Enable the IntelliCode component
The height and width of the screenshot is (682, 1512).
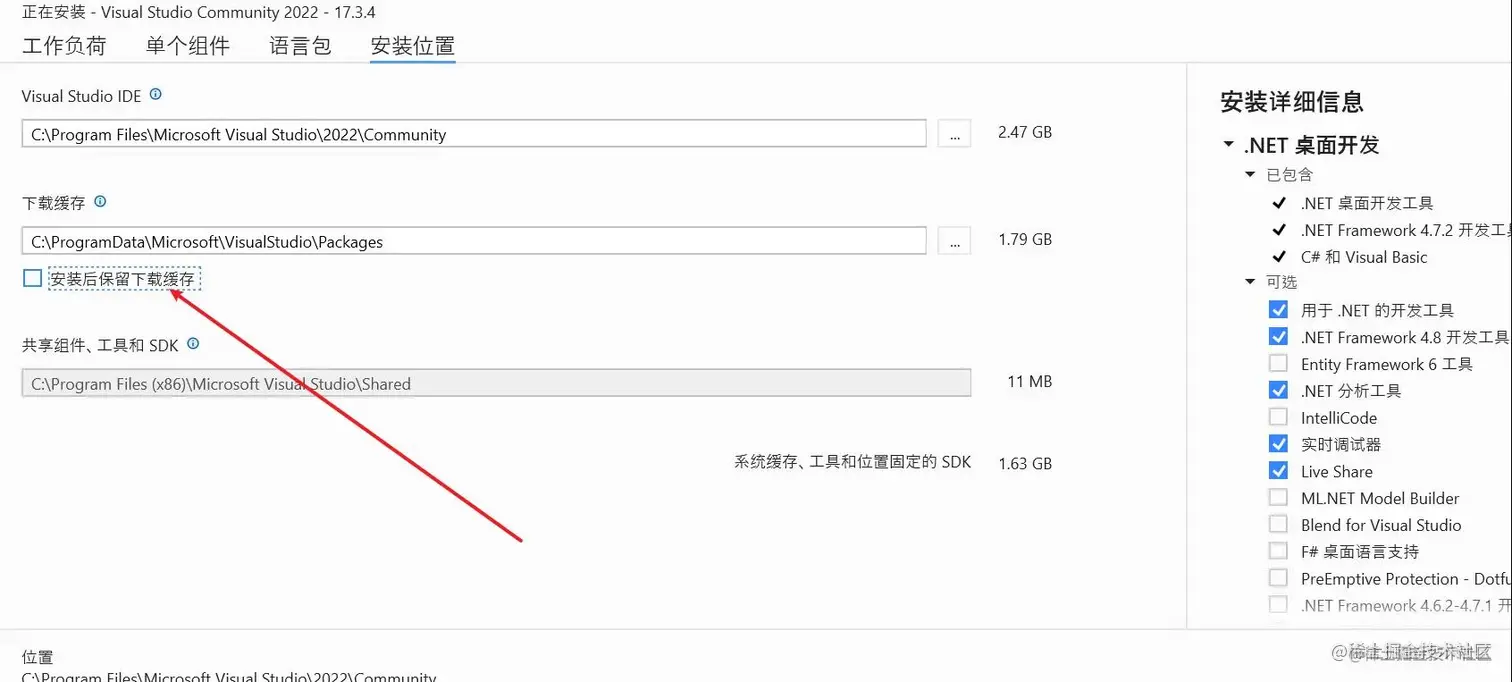click(x=1279, y=417)
